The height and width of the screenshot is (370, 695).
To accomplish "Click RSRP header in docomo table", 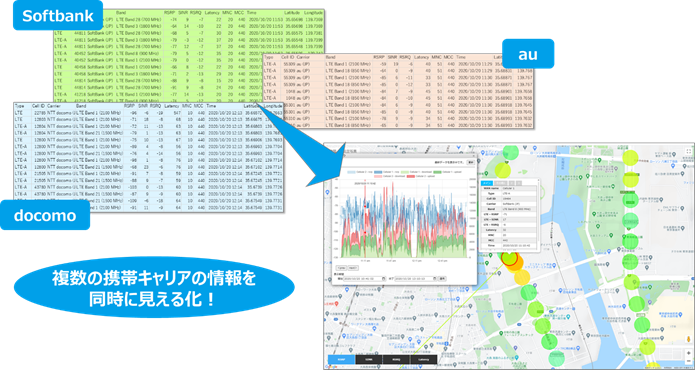I will 129,106.
